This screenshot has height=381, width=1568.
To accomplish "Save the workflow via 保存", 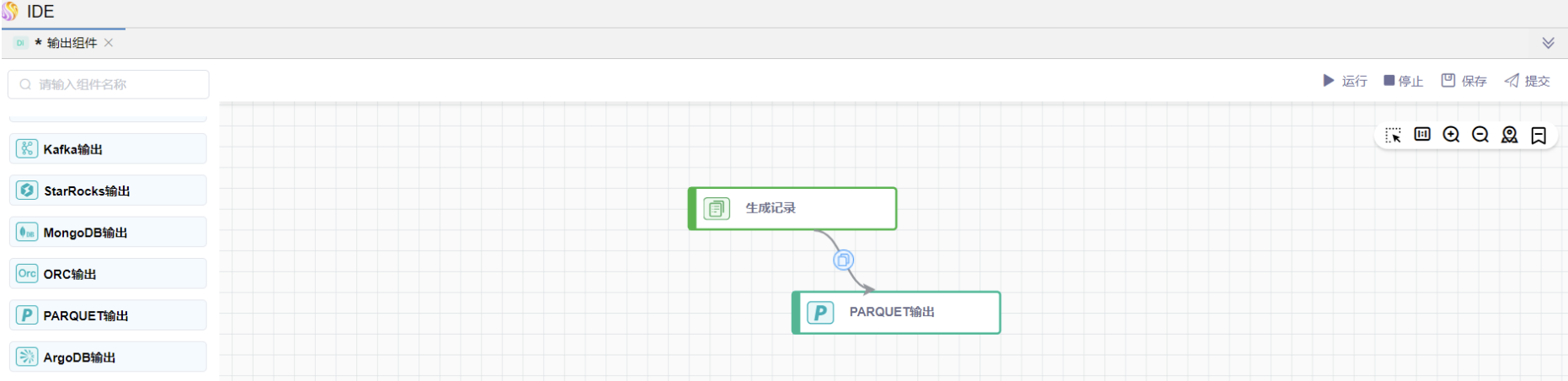I will 1464,81.
